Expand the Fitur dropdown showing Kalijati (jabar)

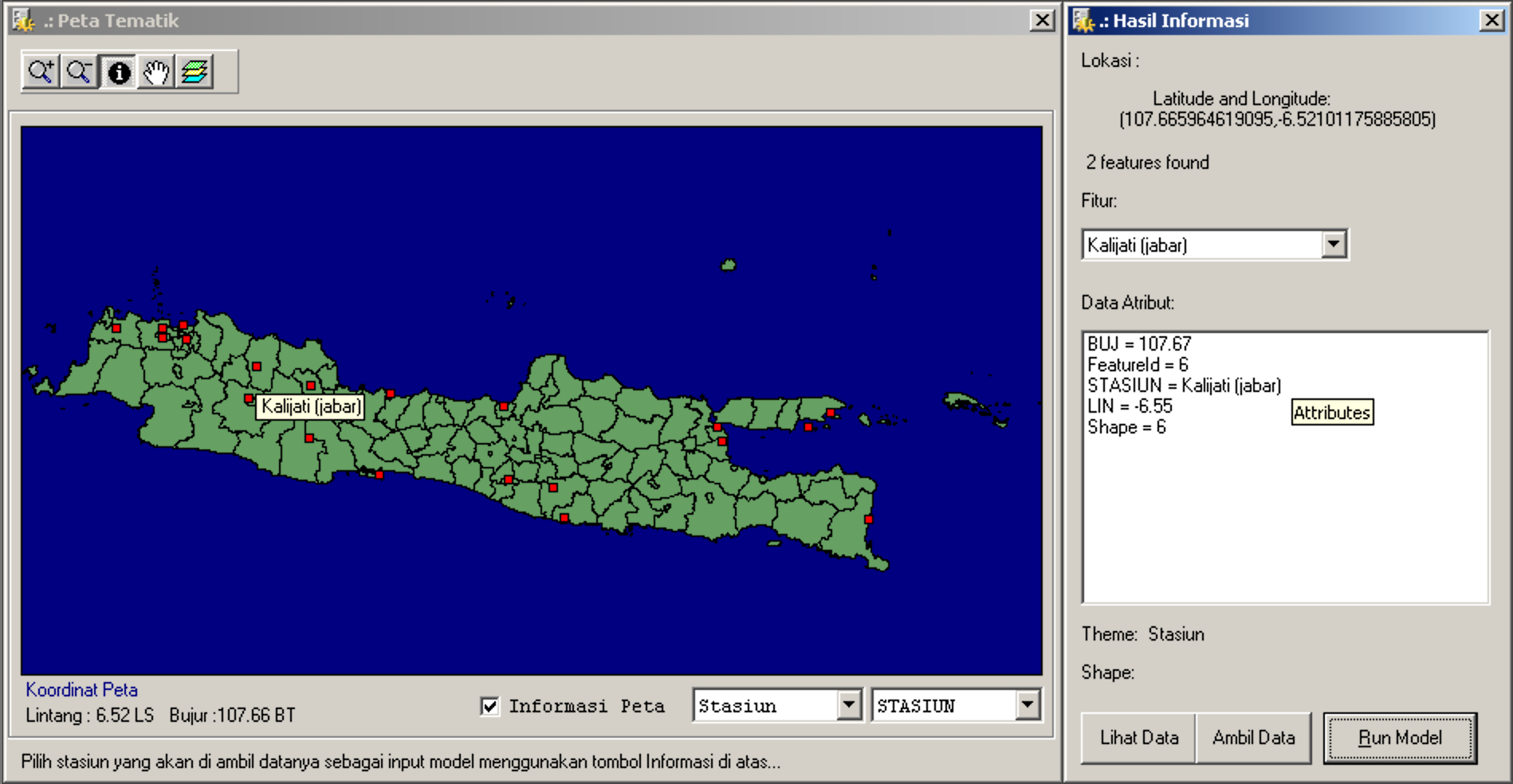1334,244
